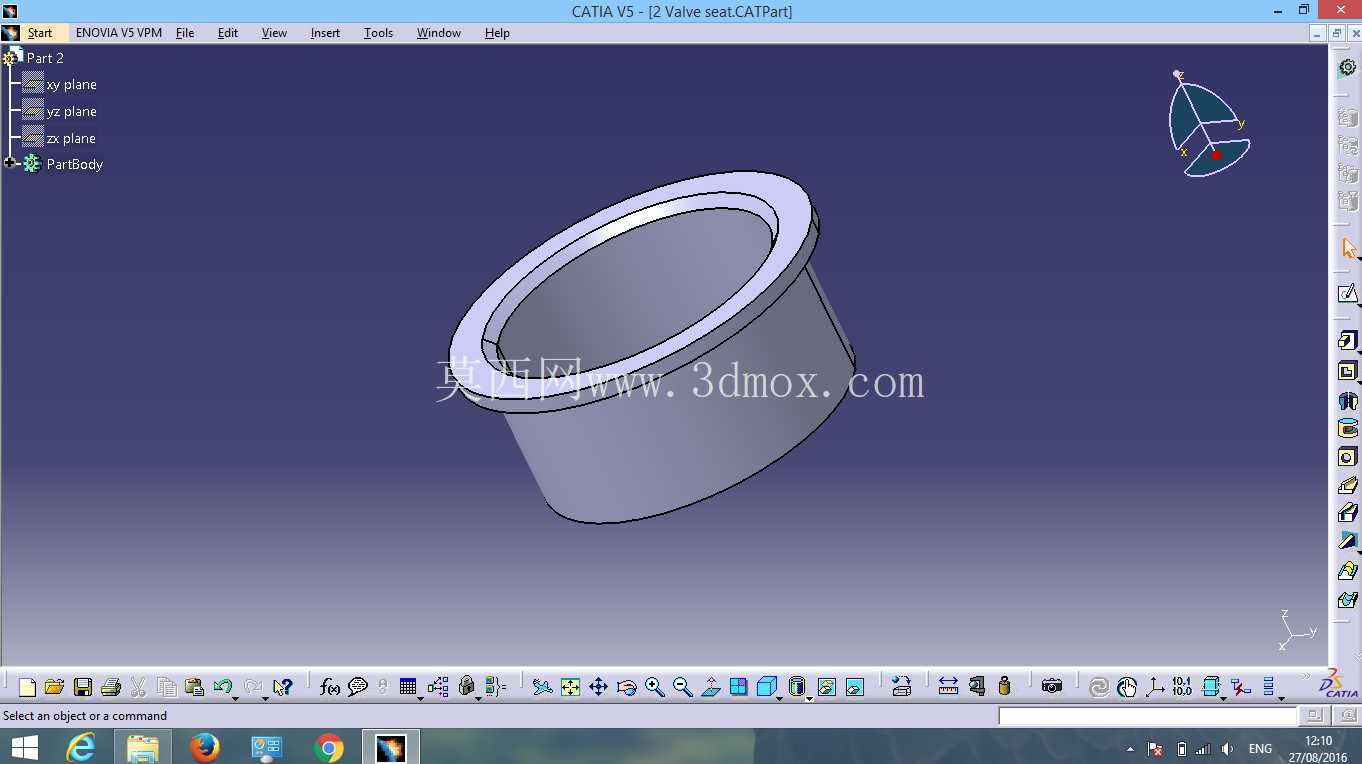Open the view mode dropdown arrow
This screenshot has width=1362, height=764.
809,697
